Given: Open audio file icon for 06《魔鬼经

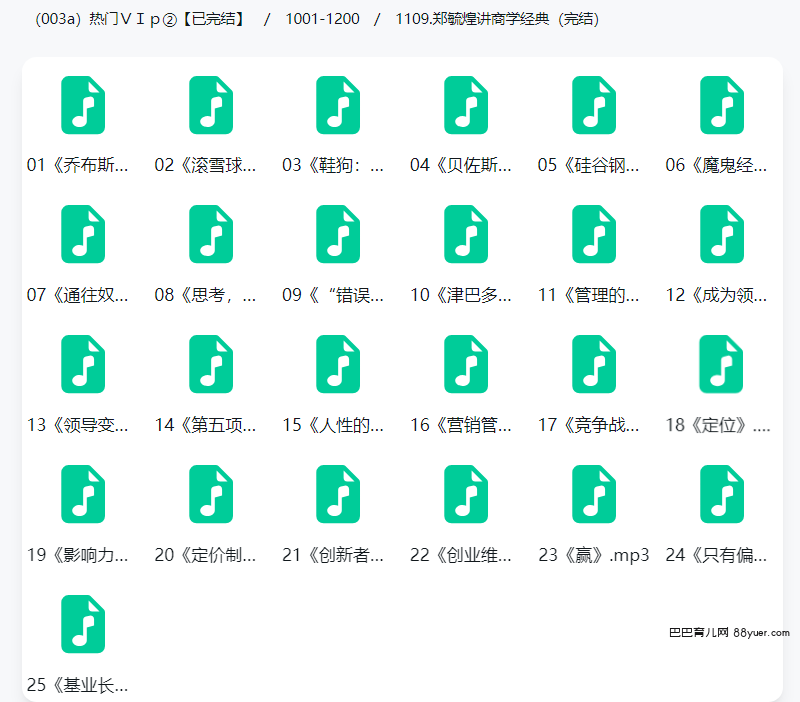Looking at the screenshot, I should tap(722, 105).
